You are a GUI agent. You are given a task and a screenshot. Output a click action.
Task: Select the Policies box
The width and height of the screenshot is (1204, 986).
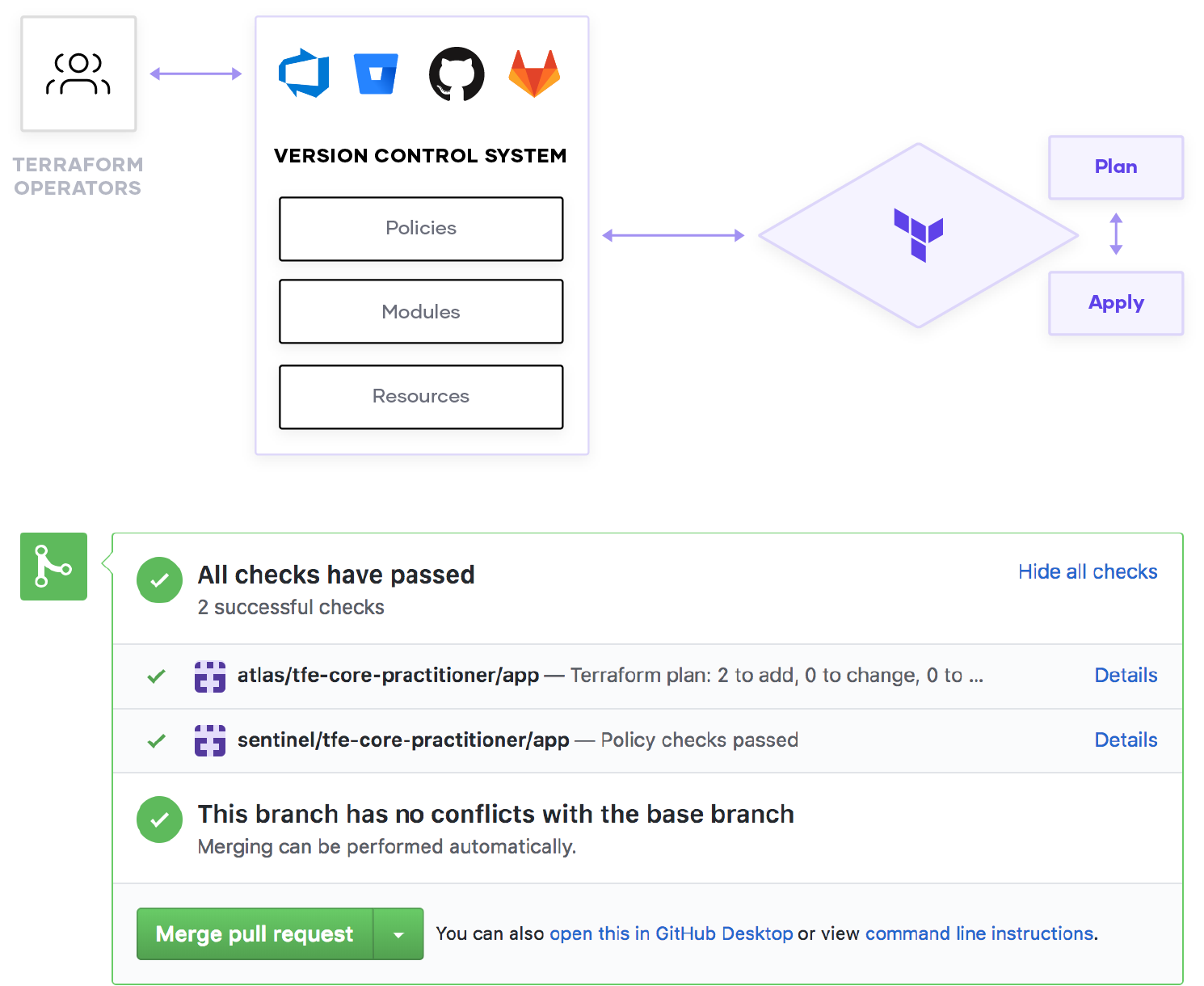click(x=421, y=229)
